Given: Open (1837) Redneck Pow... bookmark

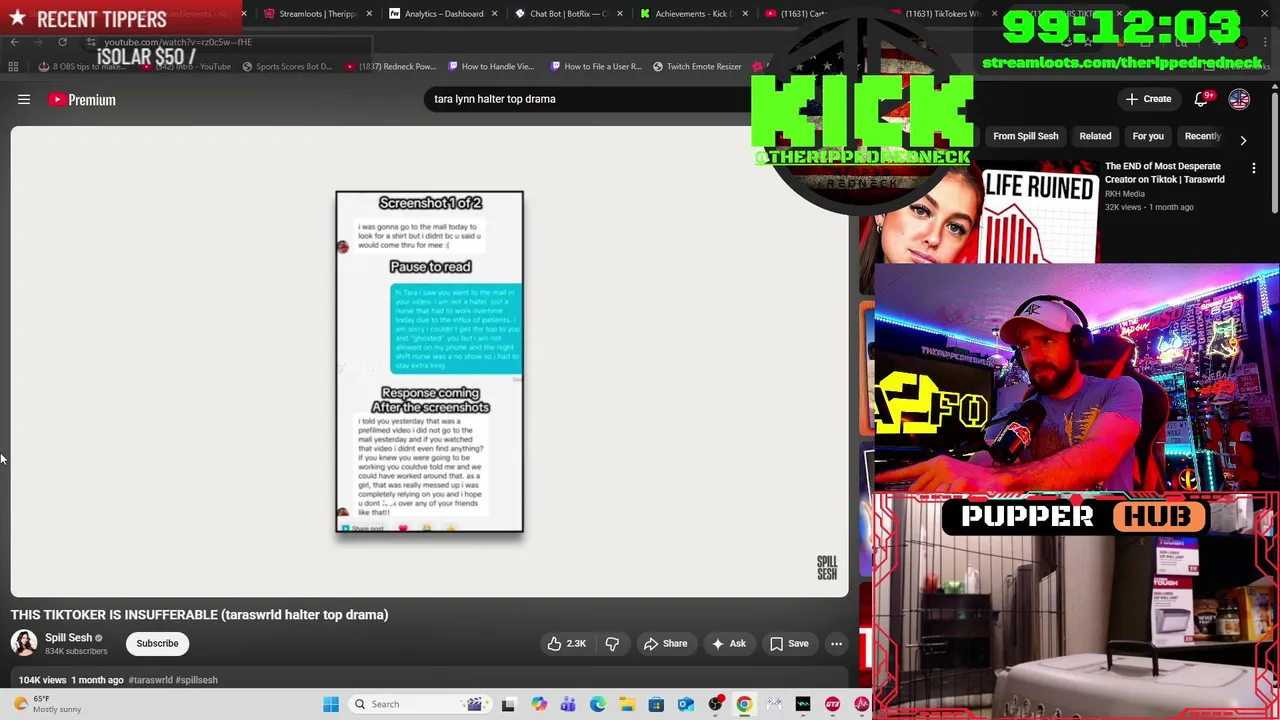Looking at the screenshot, I should 390,67.
